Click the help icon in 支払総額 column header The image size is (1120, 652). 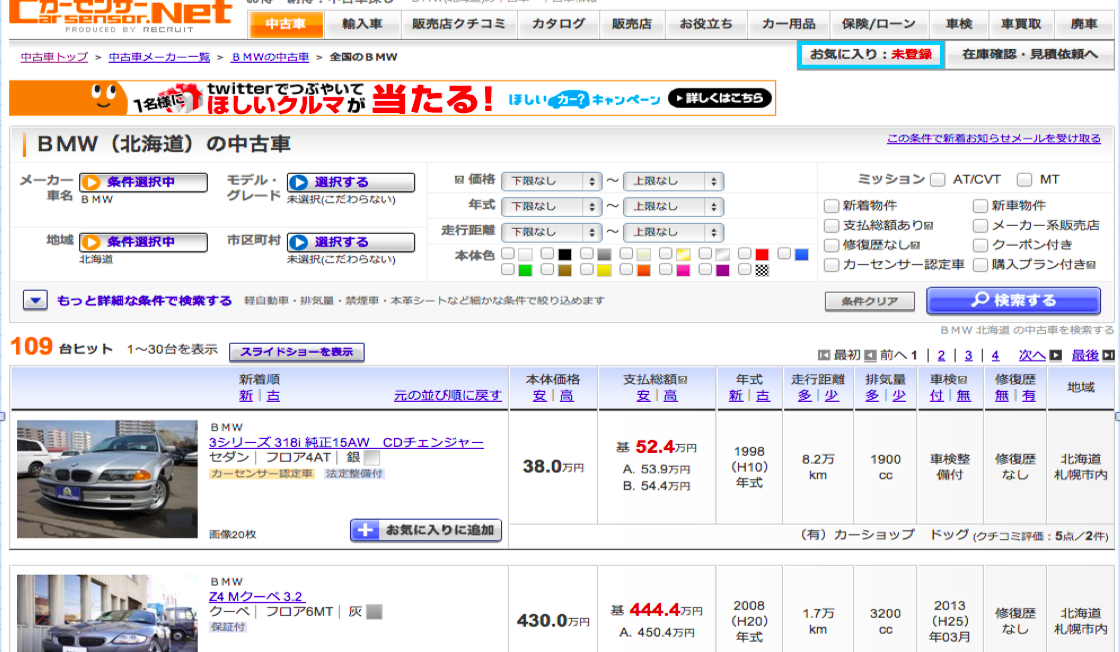[x=683, y=380]
